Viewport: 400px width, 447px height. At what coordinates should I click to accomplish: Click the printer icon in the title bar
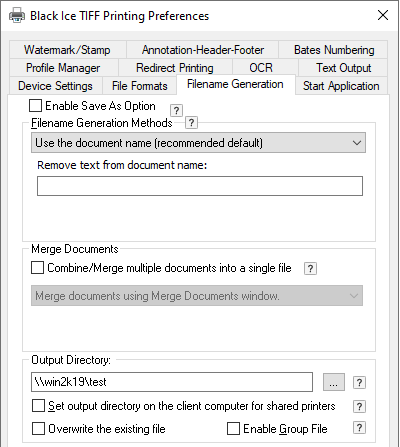[17, 16]
